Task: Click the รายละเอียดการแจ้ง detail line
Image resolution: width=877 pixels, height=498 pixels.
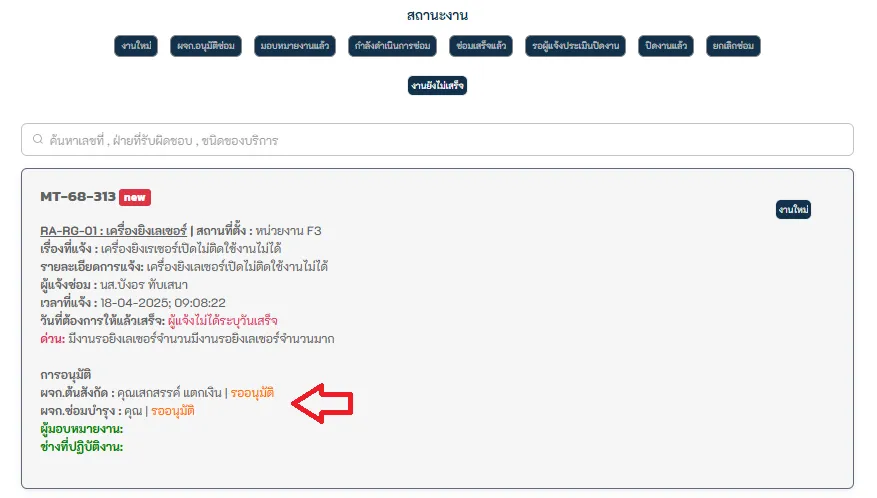Action: click(x=184, y=266)
